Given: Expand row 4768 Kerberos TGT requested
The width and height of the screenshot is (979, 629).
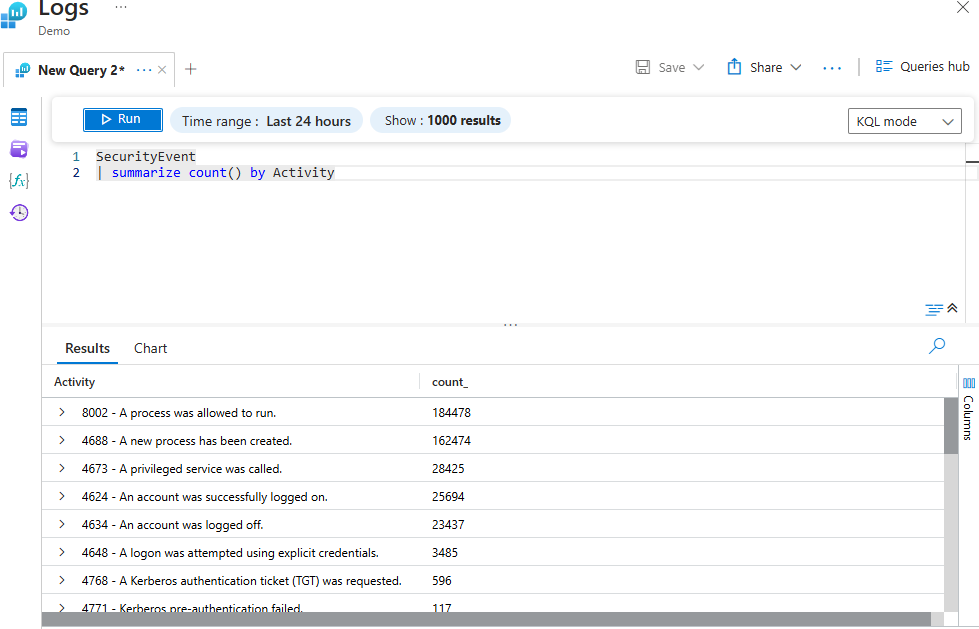Looking at the screenshot, I should coord(62,580).
